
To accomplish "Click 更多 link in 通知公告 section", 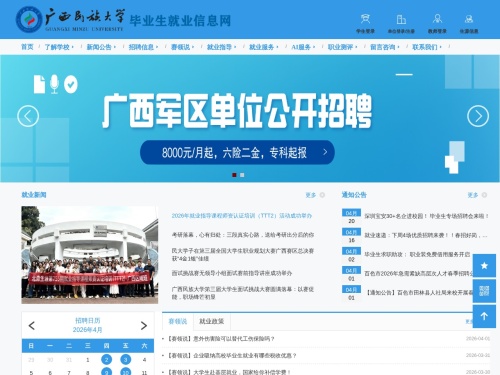I will [473, 195].
